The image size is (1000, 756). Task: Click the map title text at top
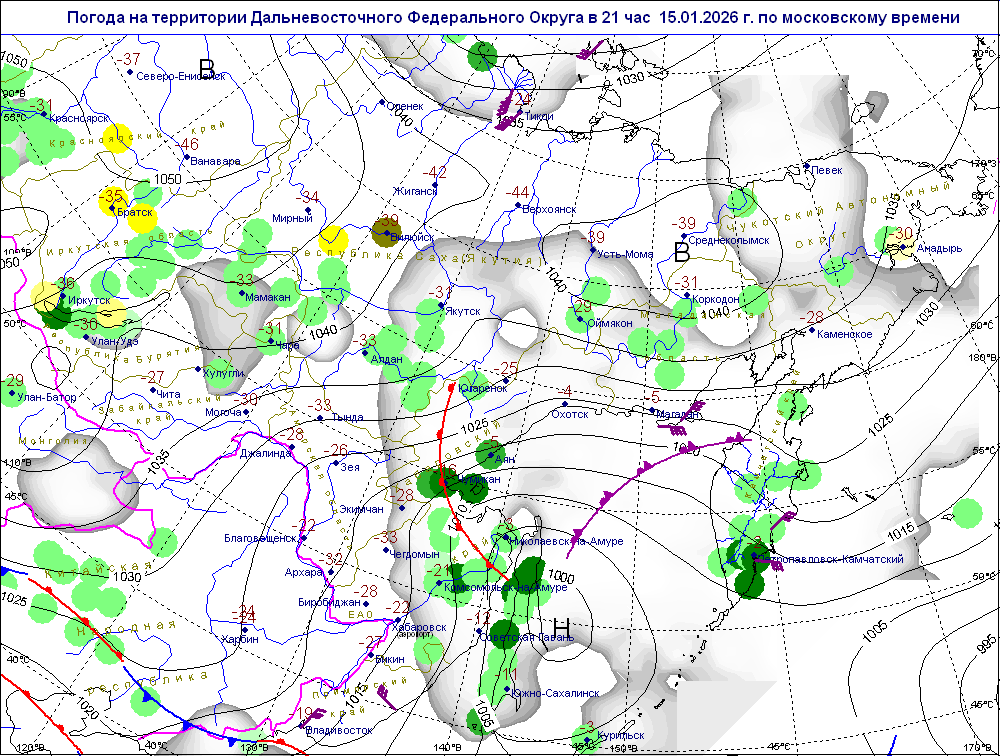pyautogui.click(x=513, y=18)
